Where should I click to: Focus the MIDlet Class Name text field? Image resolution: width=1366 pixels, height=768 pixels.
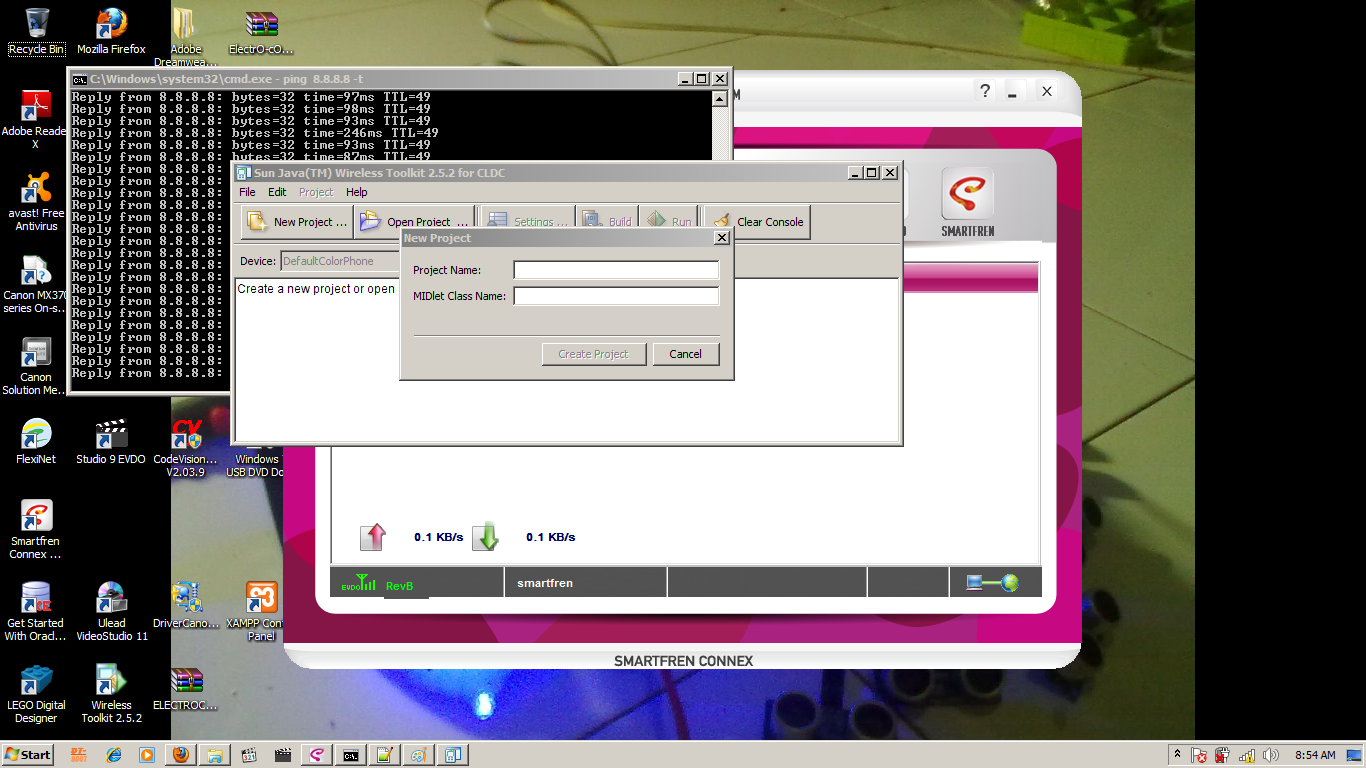pos(616,296)
